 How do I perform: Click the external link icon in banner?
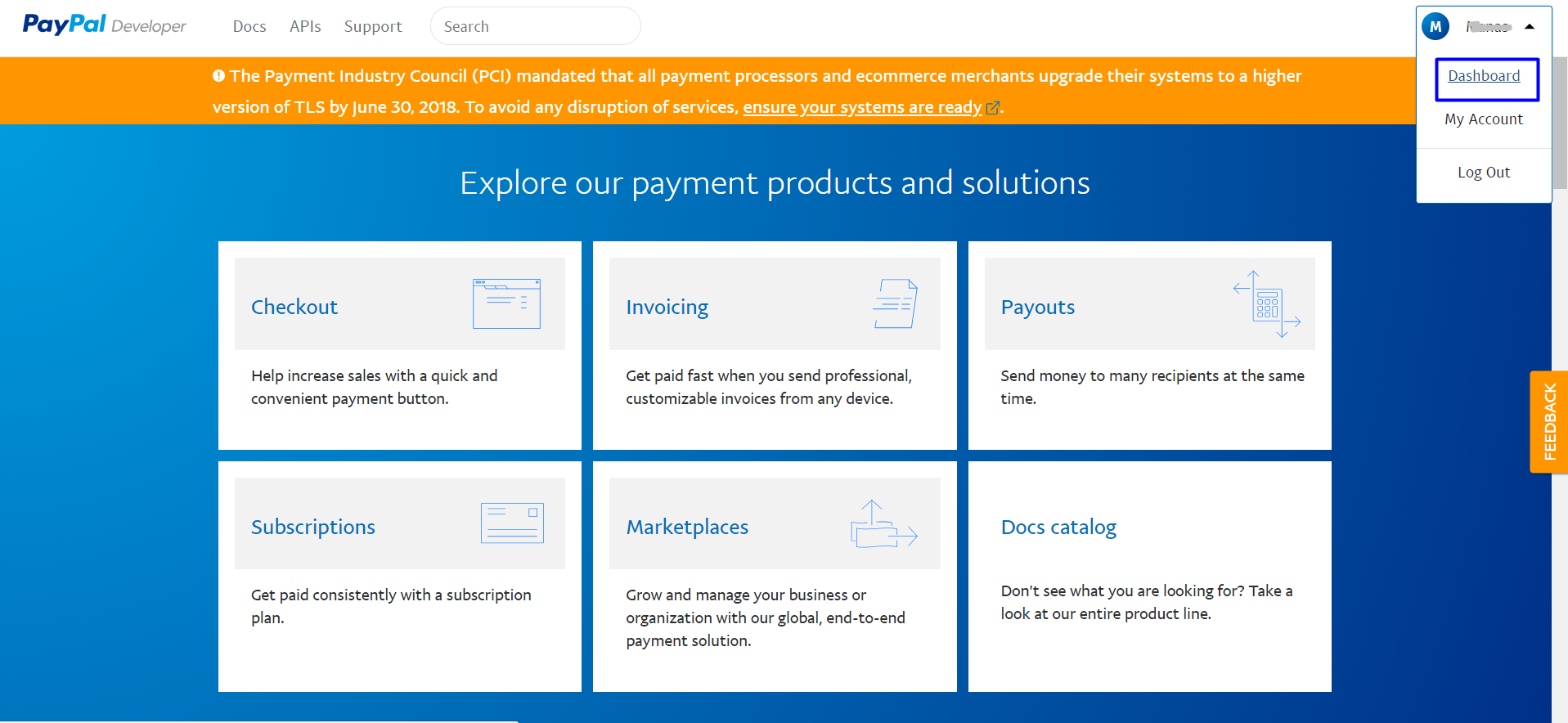point(993,108)
